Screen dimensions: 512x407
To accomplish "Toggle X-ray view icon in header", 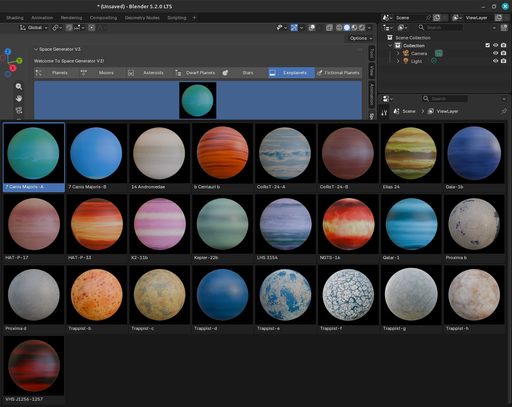I will 329,28.
